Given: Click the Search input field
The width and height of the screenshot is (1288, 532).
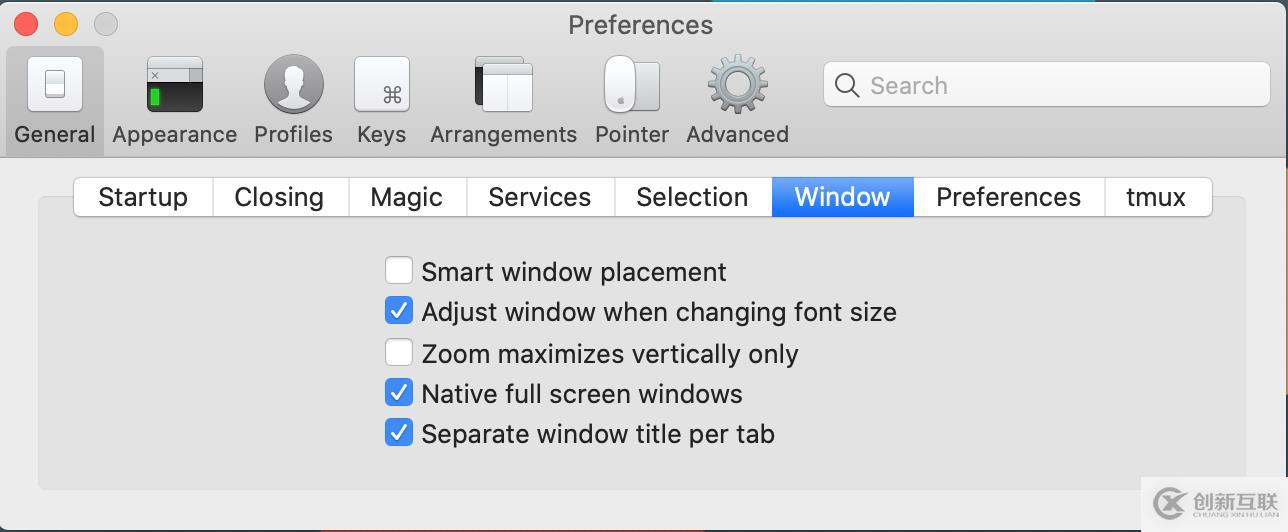Looking at the screenshot, I should 1046,85.
